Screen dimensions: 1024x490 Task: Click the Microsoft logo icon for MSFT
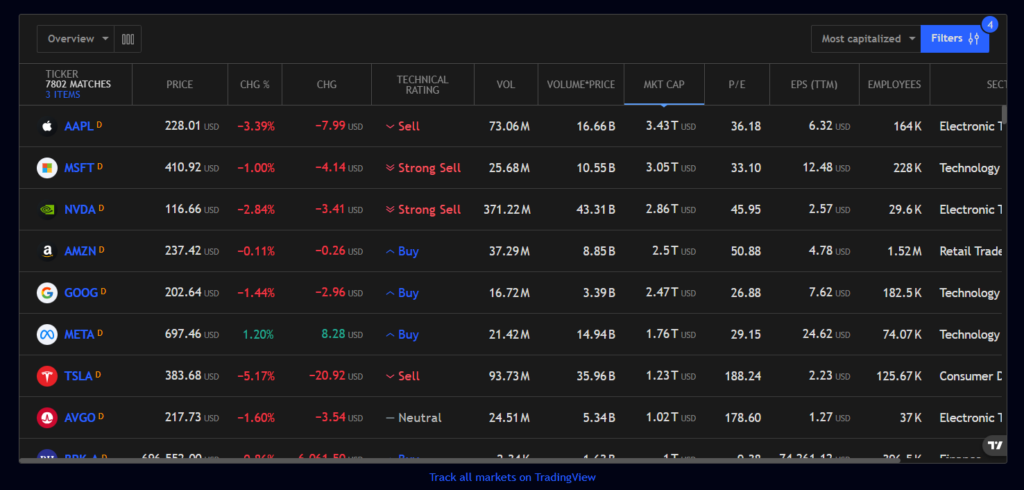click(x=46, y=168)
